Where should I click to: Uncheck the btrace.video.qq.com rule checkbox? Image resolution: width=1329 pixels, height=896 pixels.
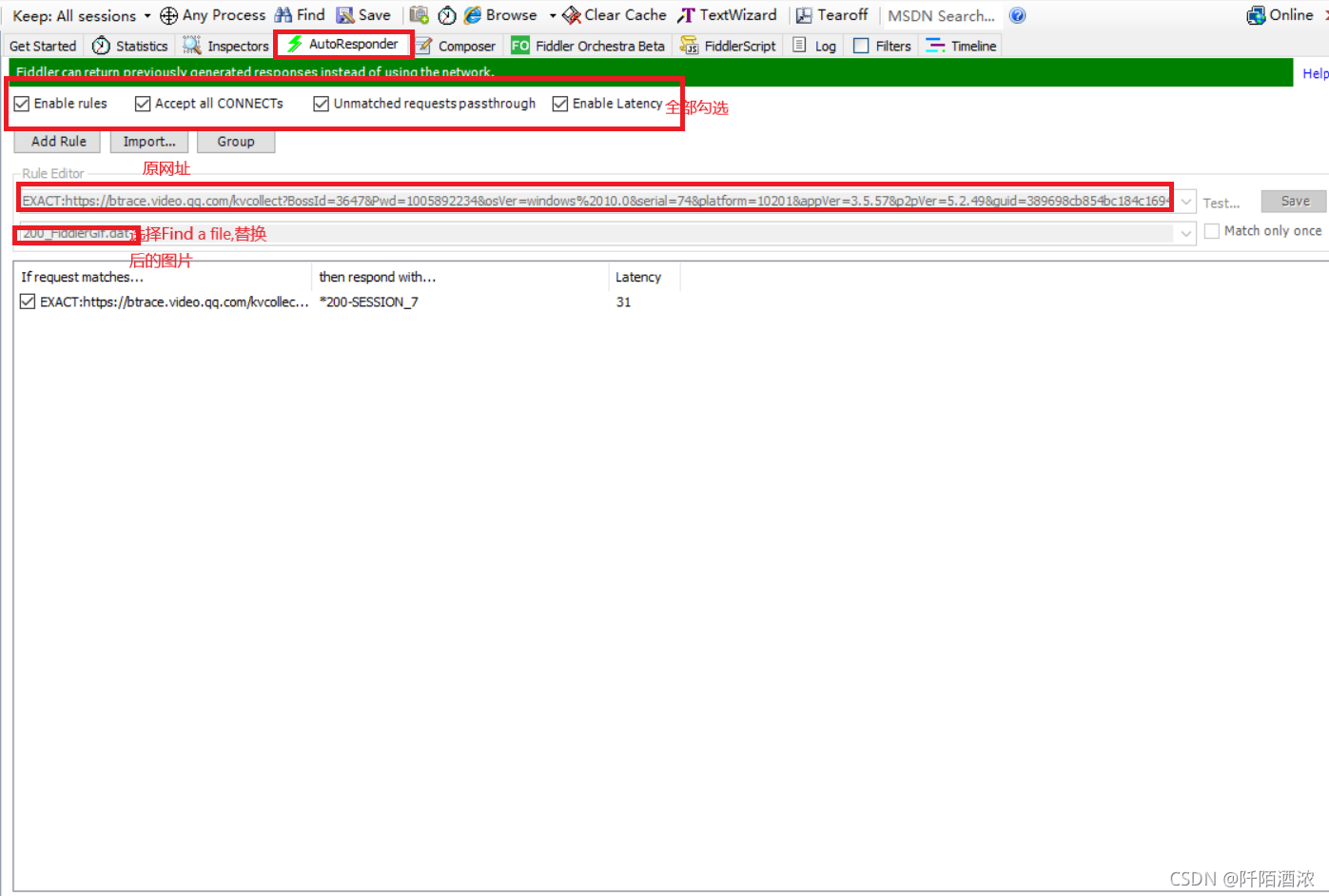tap(28, 302)
